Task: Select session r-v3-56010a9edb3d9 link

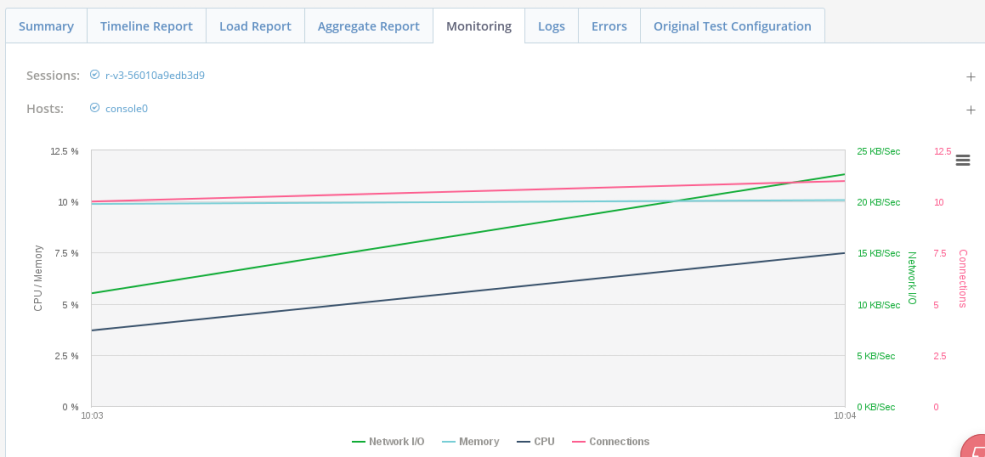Action: 155,75
